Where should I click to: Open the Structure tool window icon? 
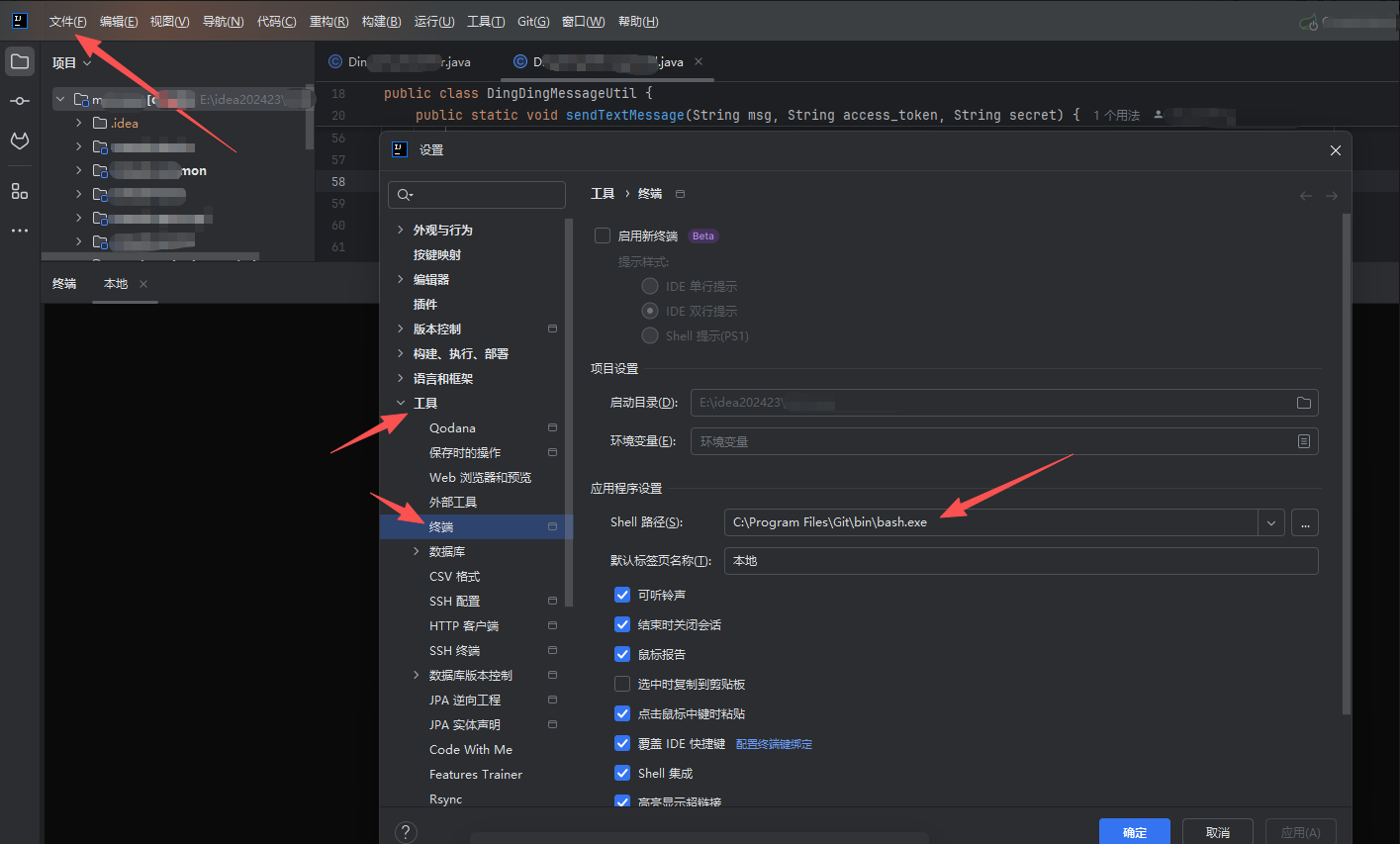[x=20, y=191]
